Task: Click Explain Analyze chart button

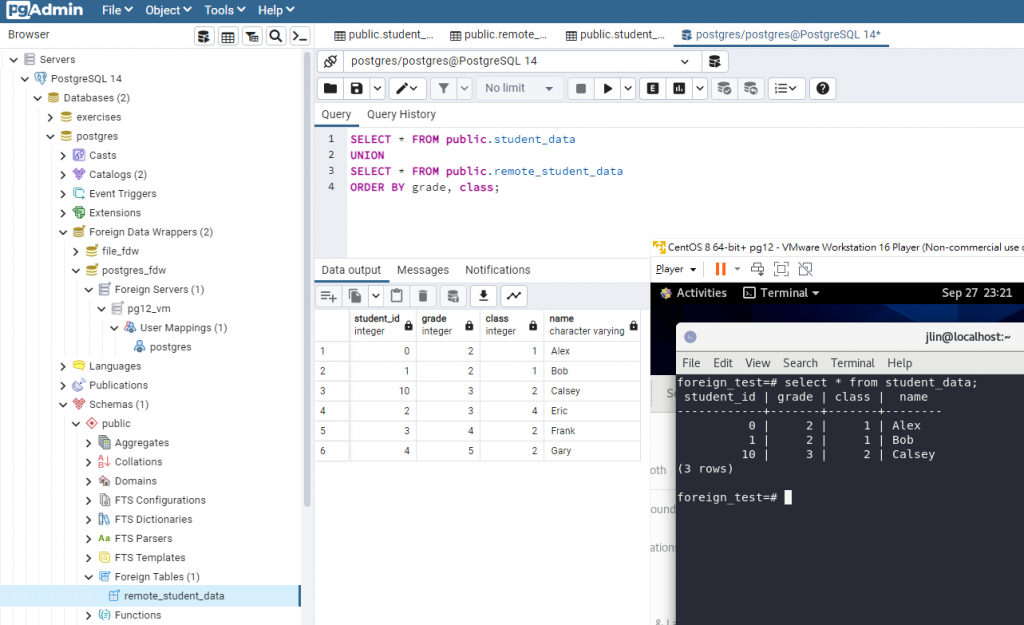Action: tap(679, 88)
